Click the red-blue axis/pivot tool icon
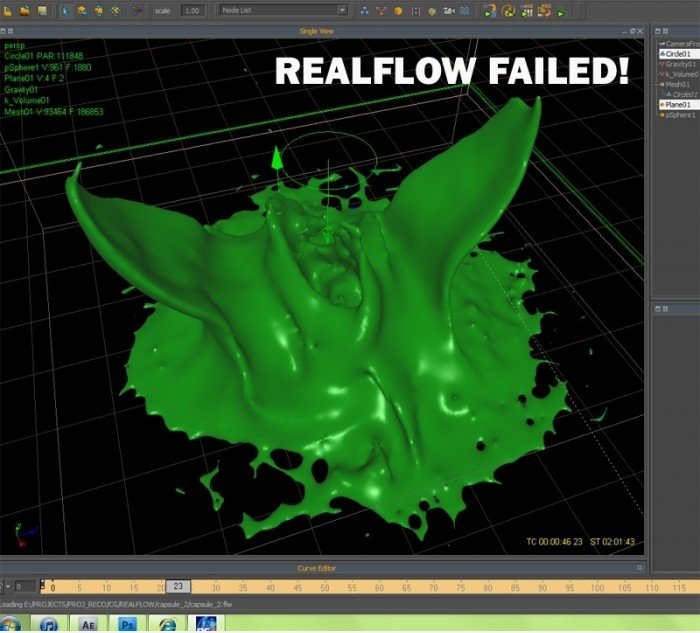Viewport: 700px width, 633px height. coord(137,10)
